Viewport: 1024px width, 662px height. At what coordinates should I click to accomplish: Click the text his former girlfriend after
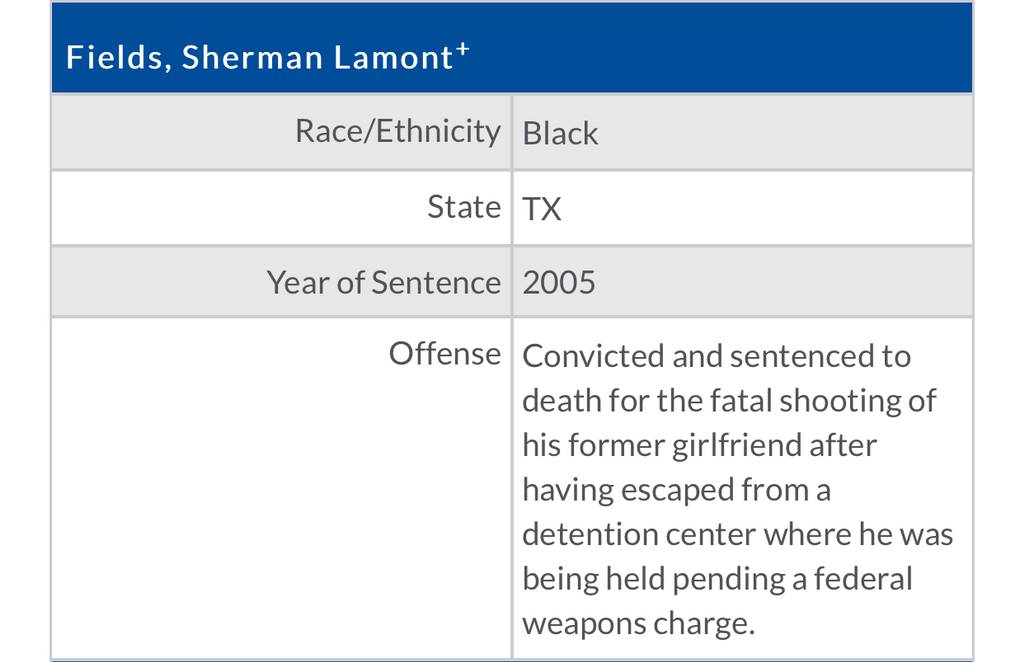point(699,445)
